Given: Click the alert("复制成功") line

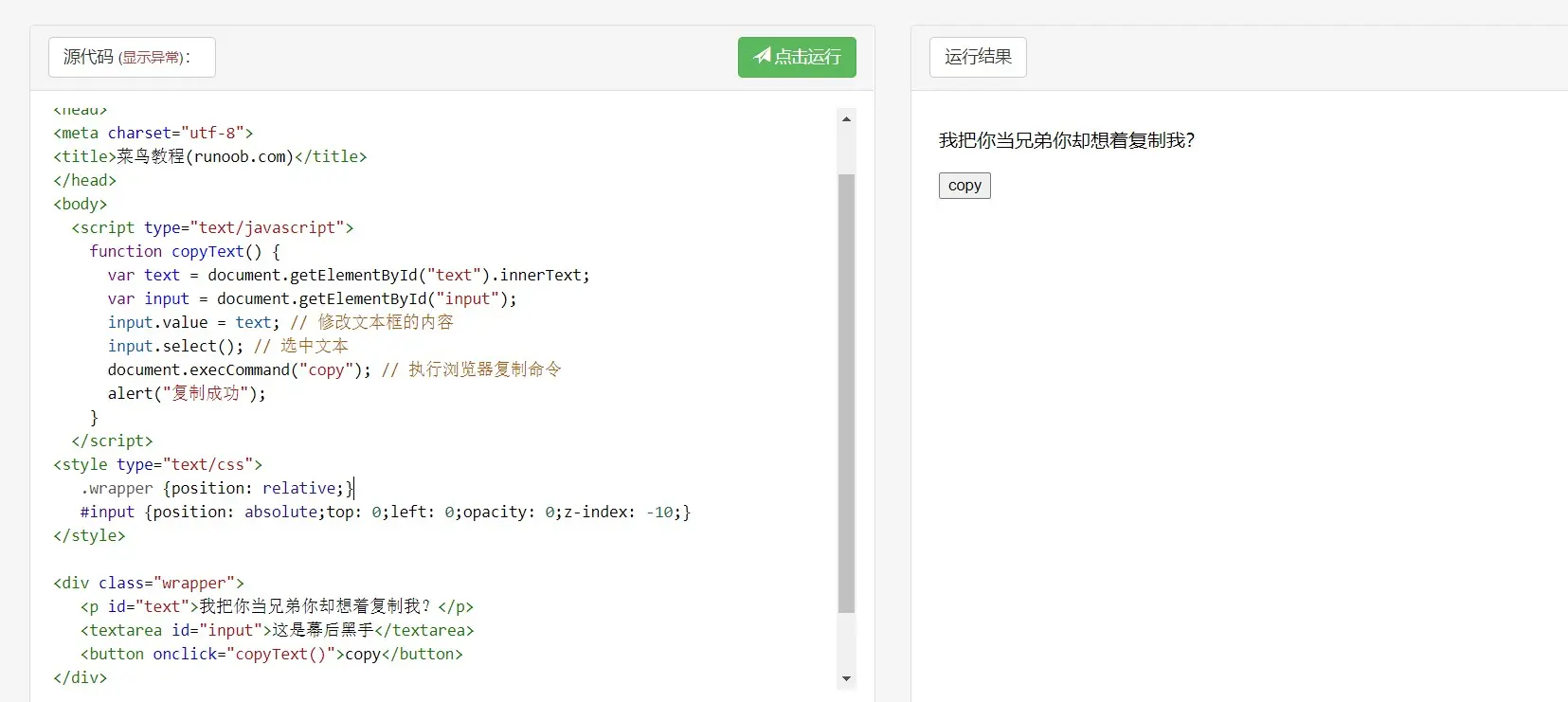Looking at the screenshot, I should point(187,393).
